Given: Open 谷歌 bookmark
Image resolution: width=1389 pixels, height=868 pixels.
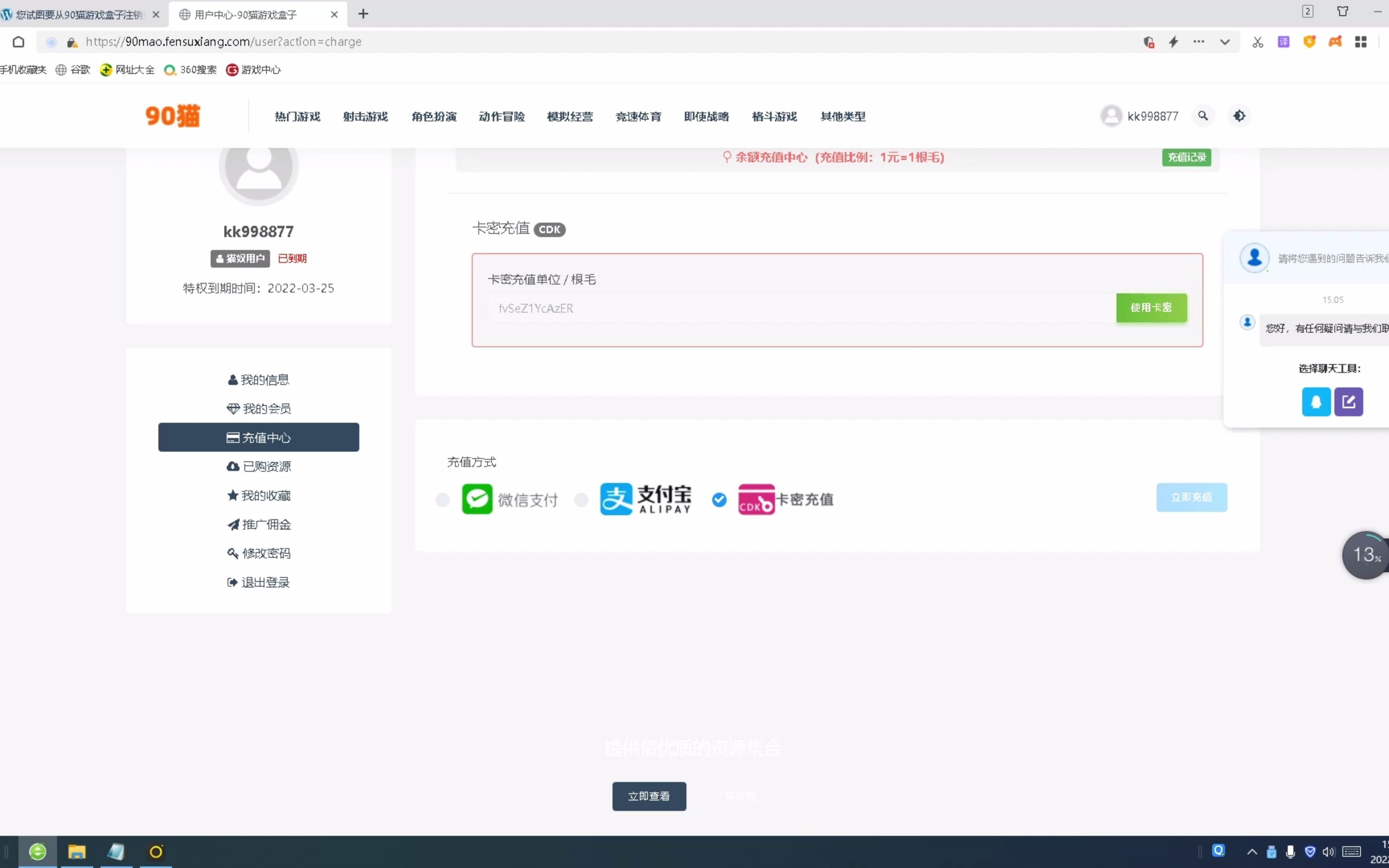Looking at the screenshot, I should 73,70.
